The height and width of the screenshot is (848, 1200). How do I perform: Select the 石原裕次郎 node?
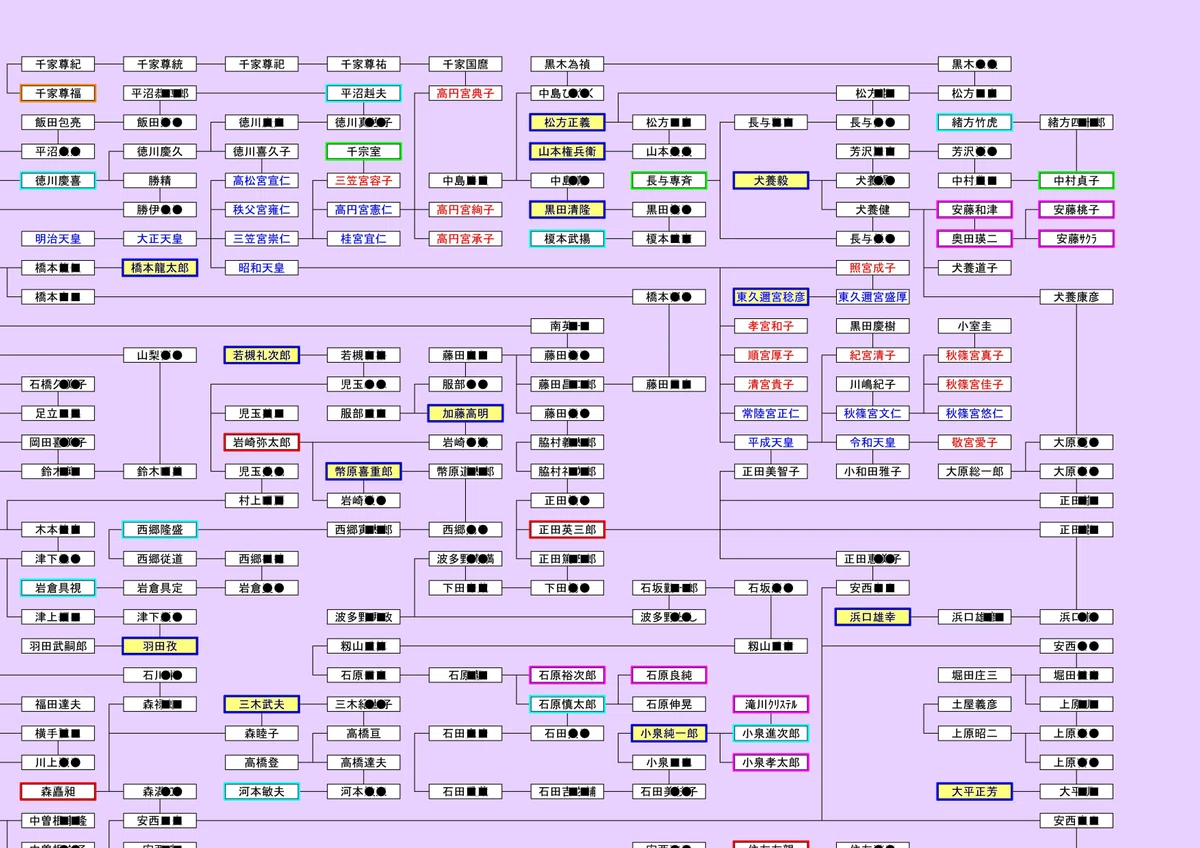(x=568, y=675)
